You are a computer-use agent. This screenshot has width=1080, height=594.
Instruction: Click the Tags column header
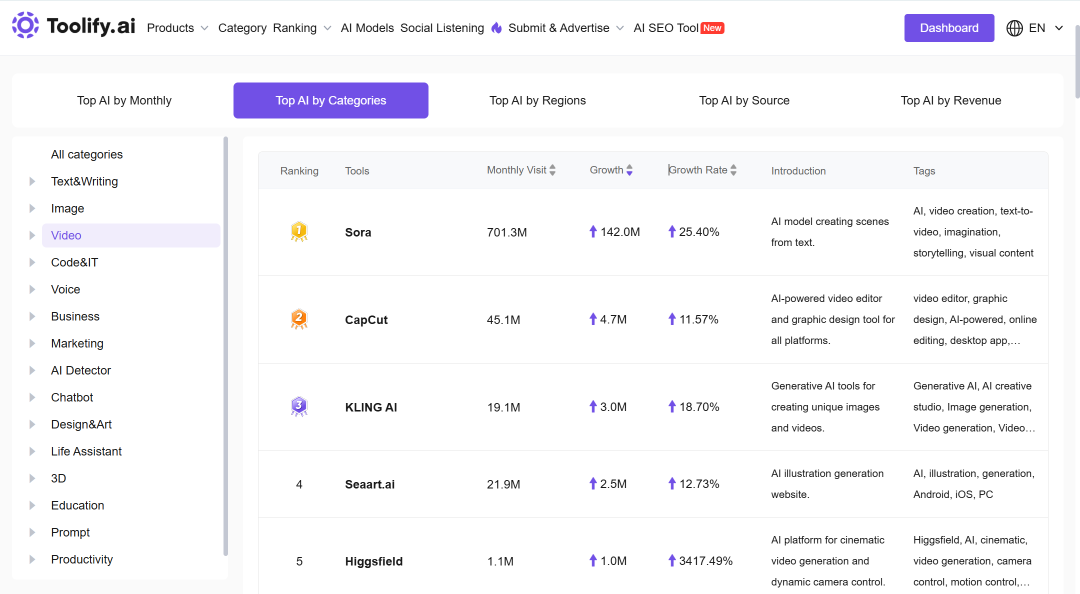click(x=924, y=171)
